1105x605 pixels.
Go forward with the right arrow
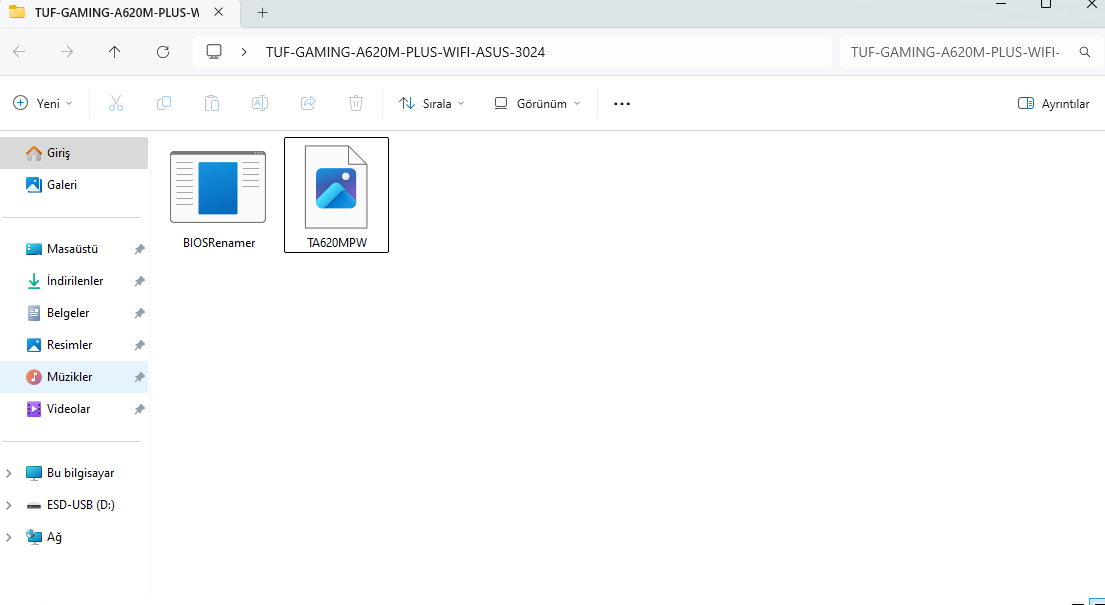click(67, 52)
